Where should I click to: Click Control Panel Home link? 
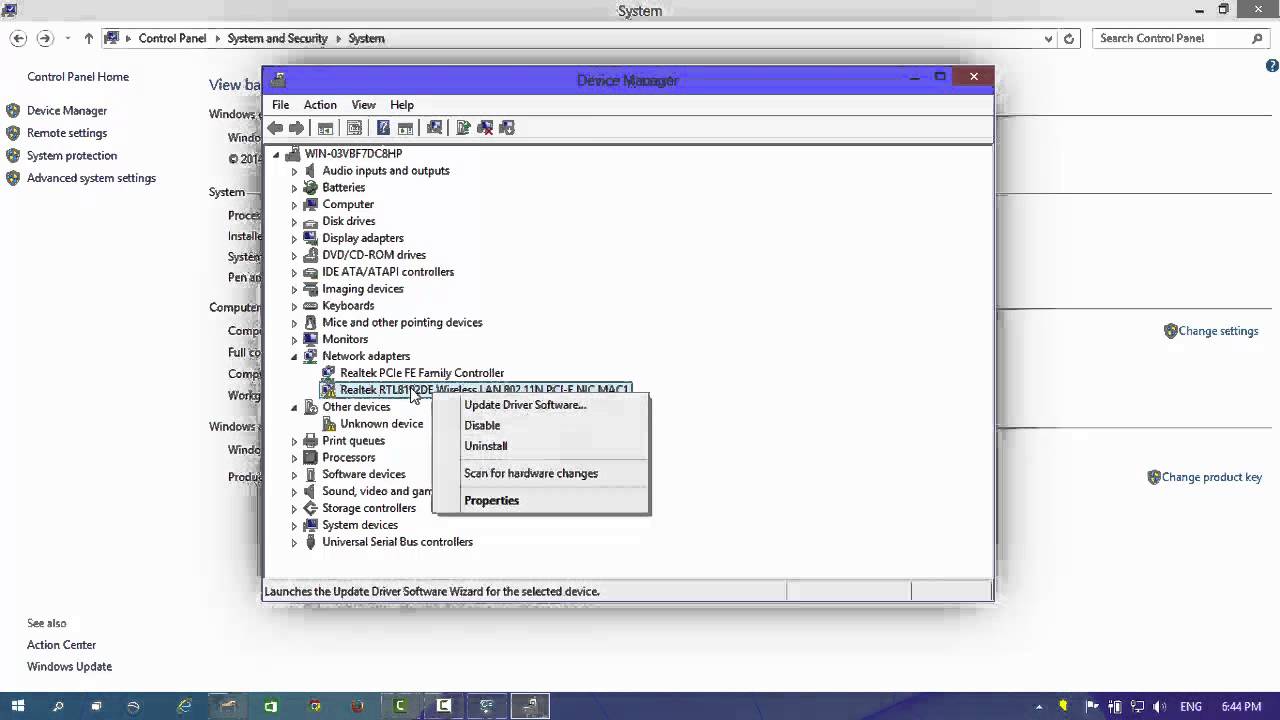(78, 77)
